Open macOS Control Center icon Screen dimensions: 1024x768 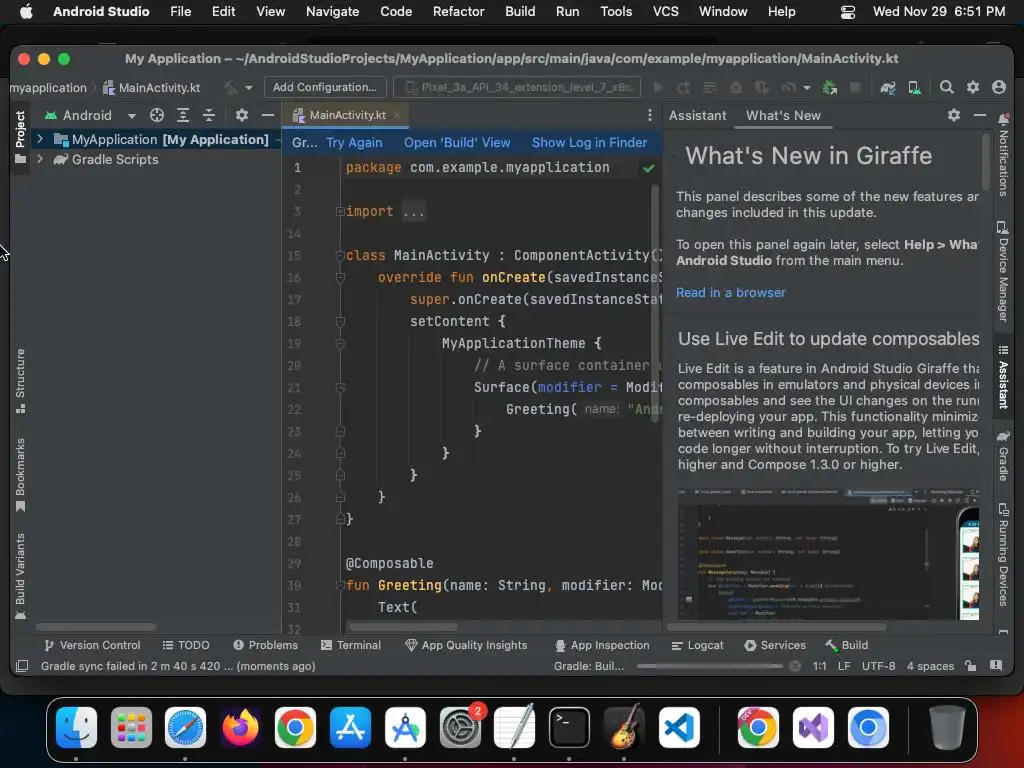click(847, 12)
